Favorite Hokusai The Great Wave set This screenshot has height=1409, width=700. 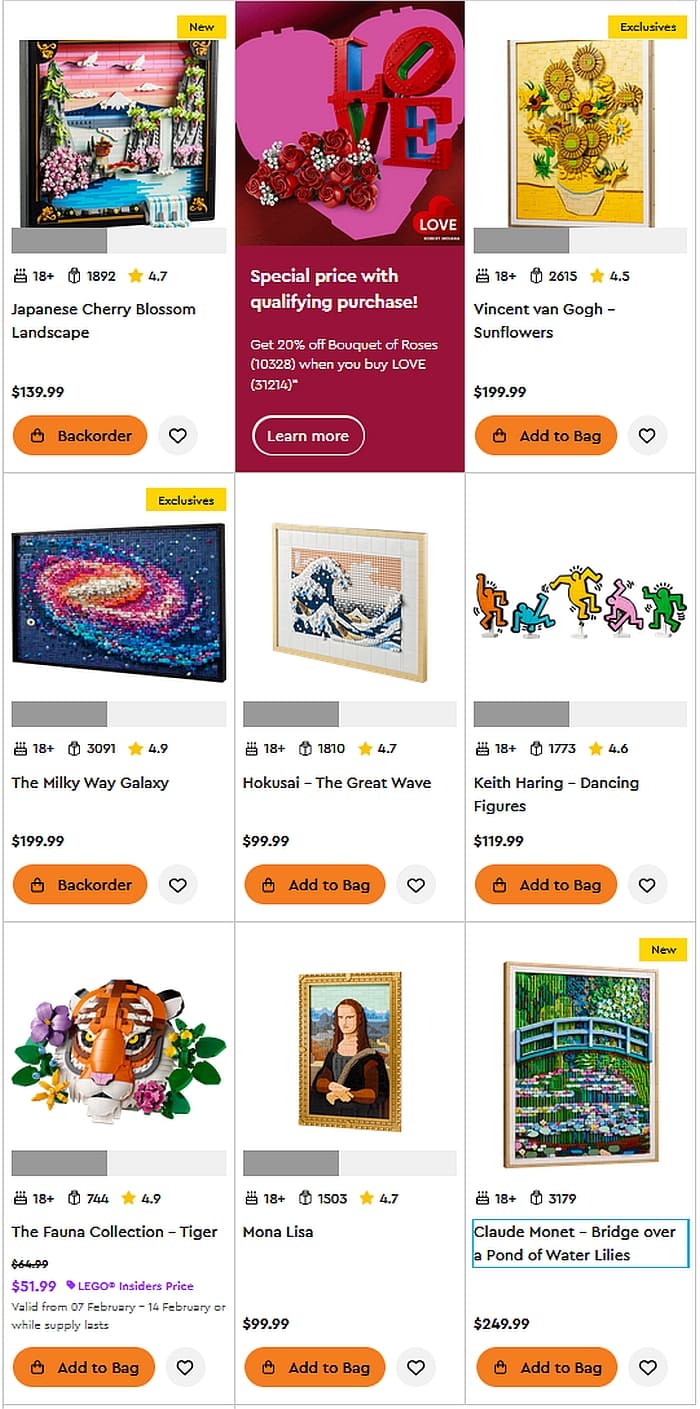point(416,885)
